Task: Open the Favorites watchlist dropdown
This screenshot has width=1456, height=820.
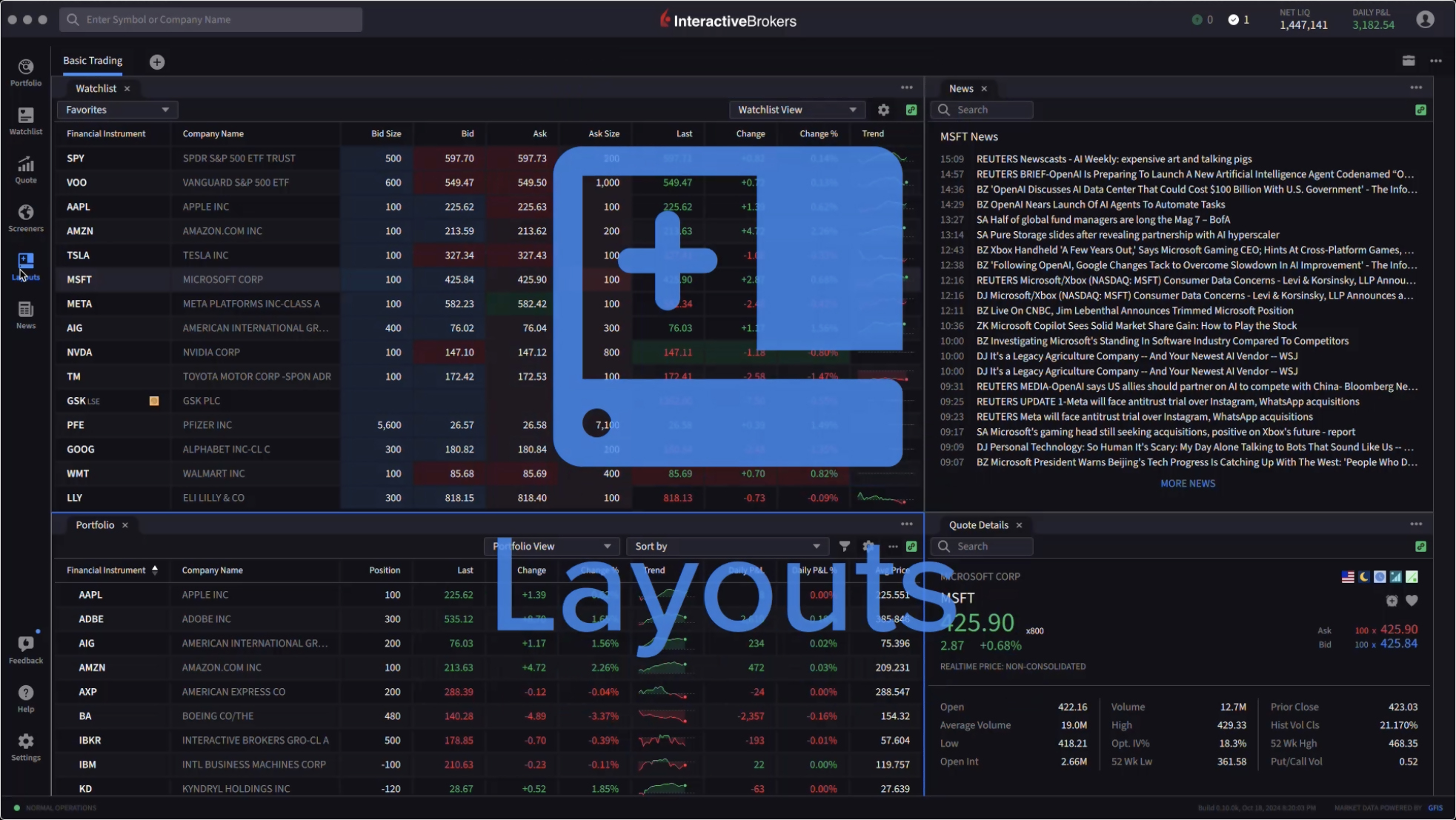Action: point(116,109)
